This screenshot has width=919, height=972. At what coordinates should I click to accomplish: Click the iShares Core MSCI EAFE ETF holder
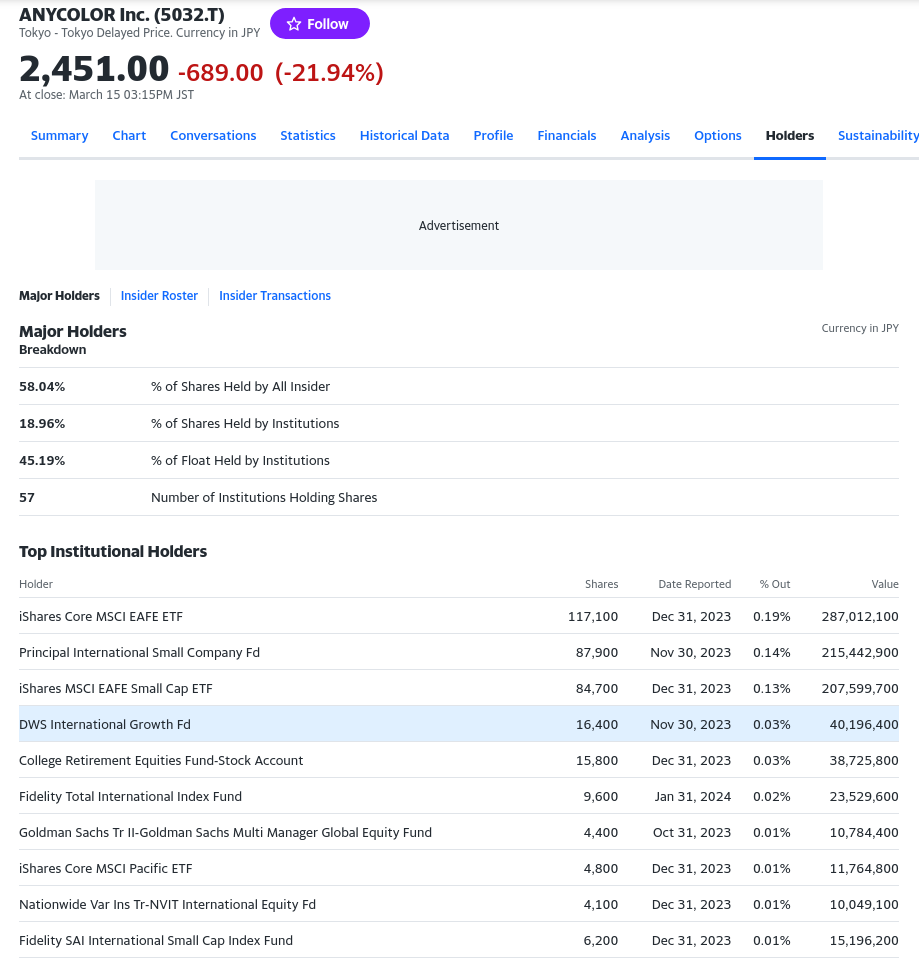(101, 616)
